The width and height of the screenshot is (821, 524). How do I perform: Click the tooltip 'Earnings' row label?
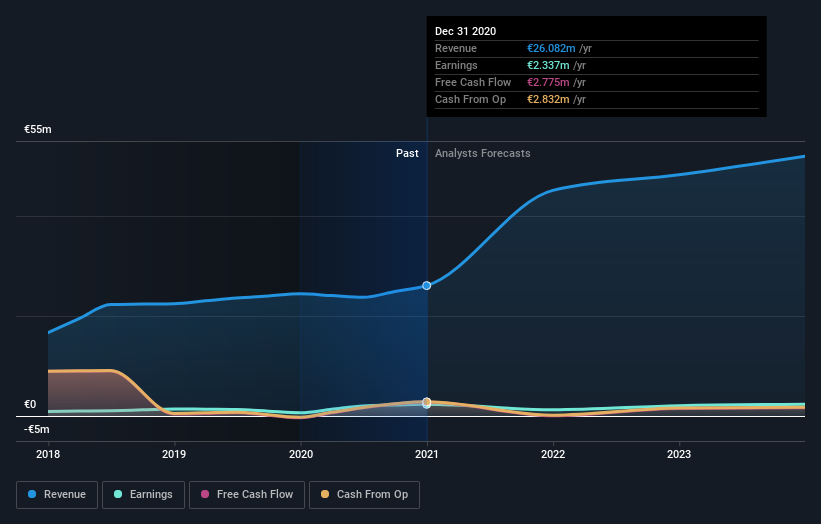click(456, 65)
